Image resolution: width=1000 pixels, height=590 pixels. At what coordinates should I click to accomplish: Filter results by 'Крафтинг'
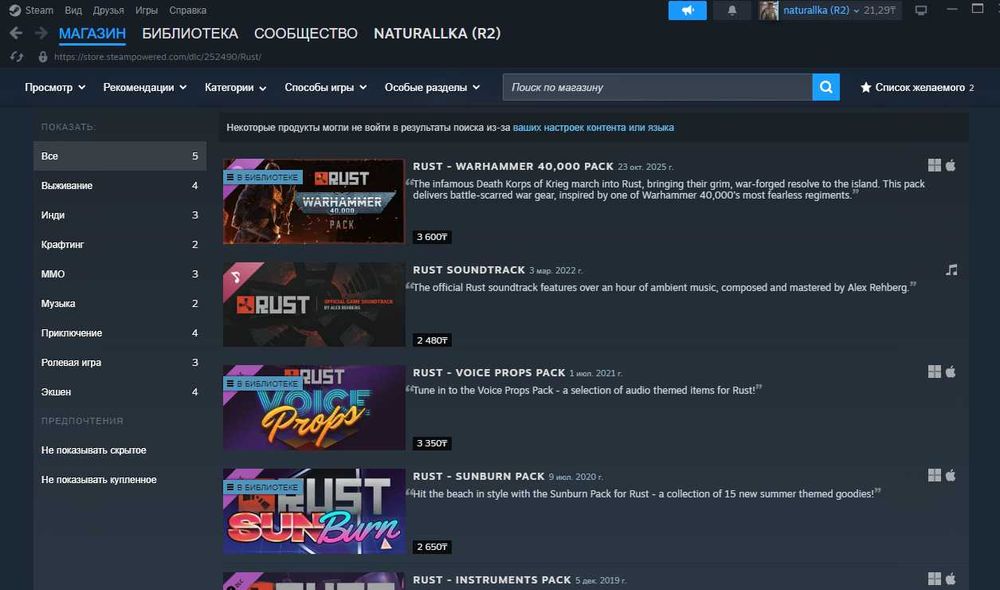(120, 244)
